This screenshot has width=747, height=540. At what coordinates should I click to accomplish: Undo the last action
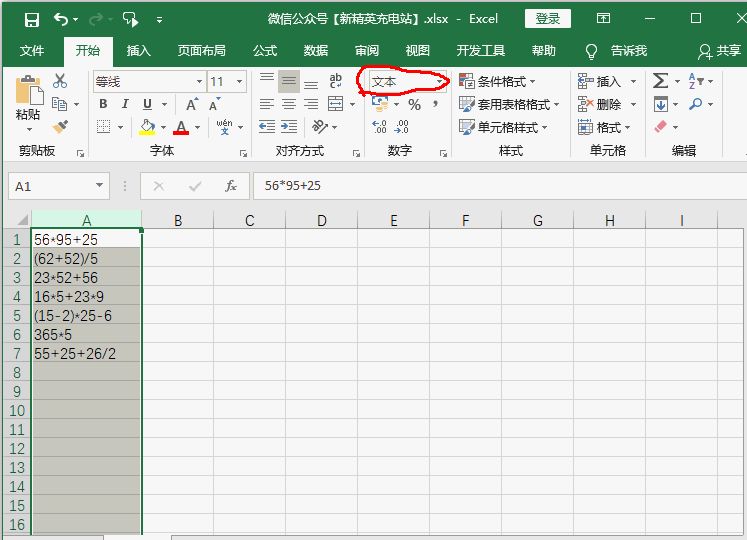point(61,19)
